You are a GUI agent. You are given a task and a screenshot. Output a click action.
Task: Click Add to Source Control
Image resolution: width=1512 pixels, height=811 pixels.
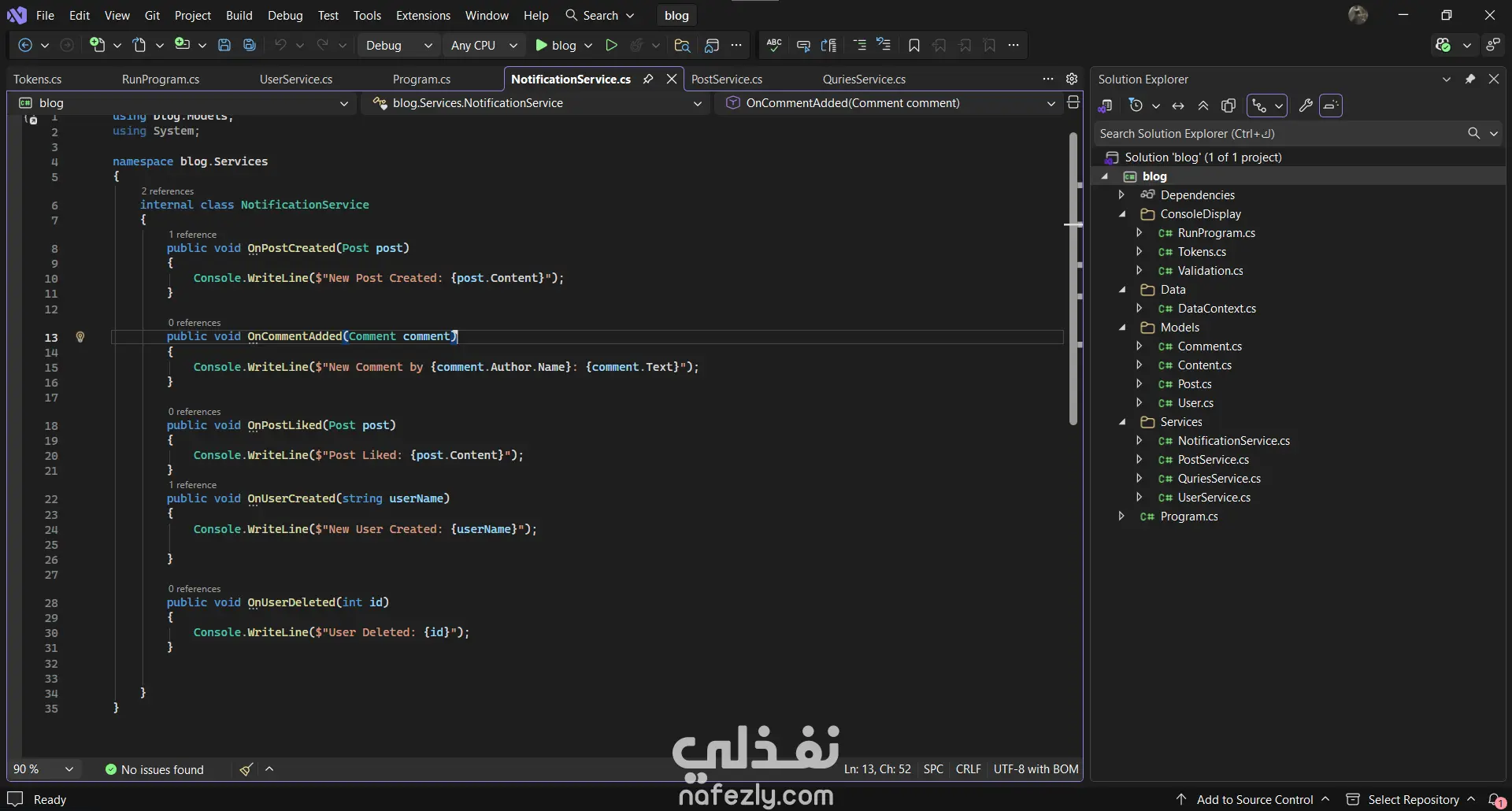[x=1253, y=800]
